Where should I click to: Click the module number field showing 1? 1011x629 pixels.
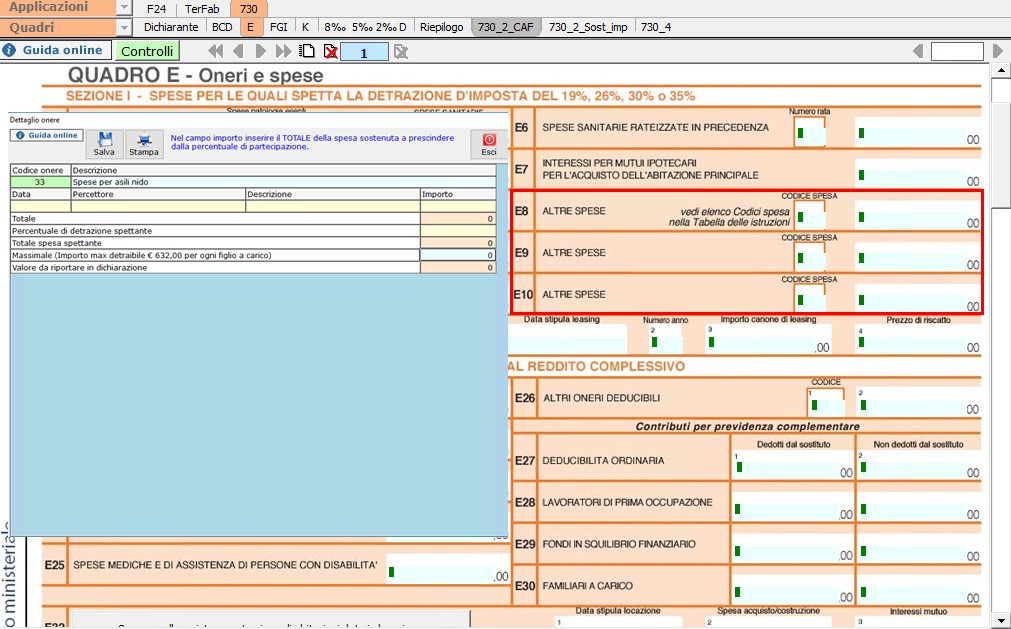(x=364, y=52)
